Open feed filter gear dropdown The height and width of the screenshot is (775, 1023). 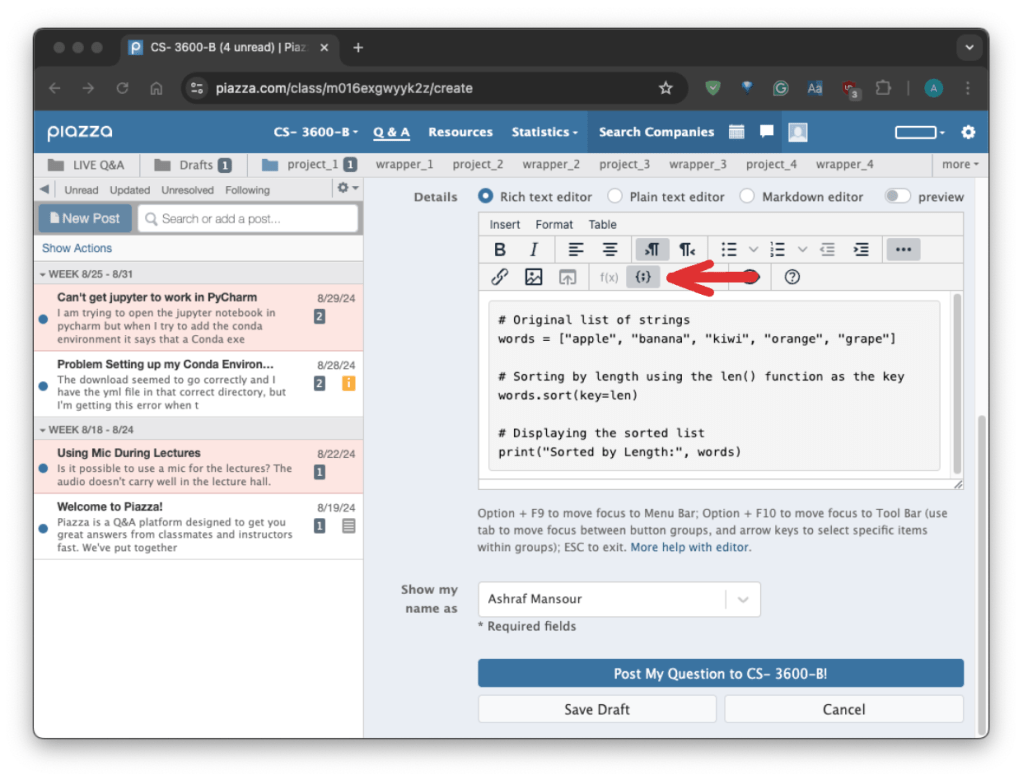348,188
